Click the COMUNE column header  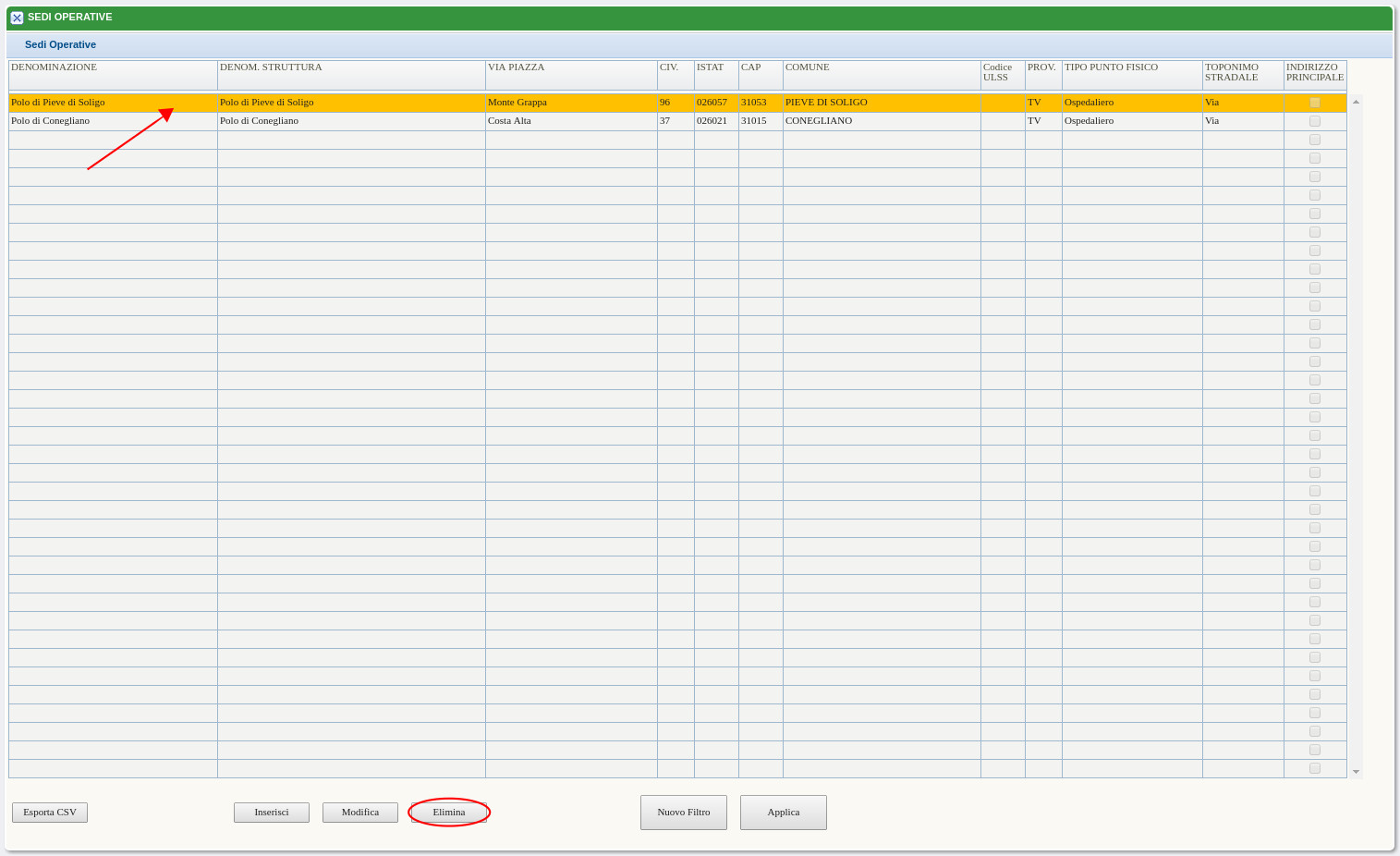tap(808, 67)
